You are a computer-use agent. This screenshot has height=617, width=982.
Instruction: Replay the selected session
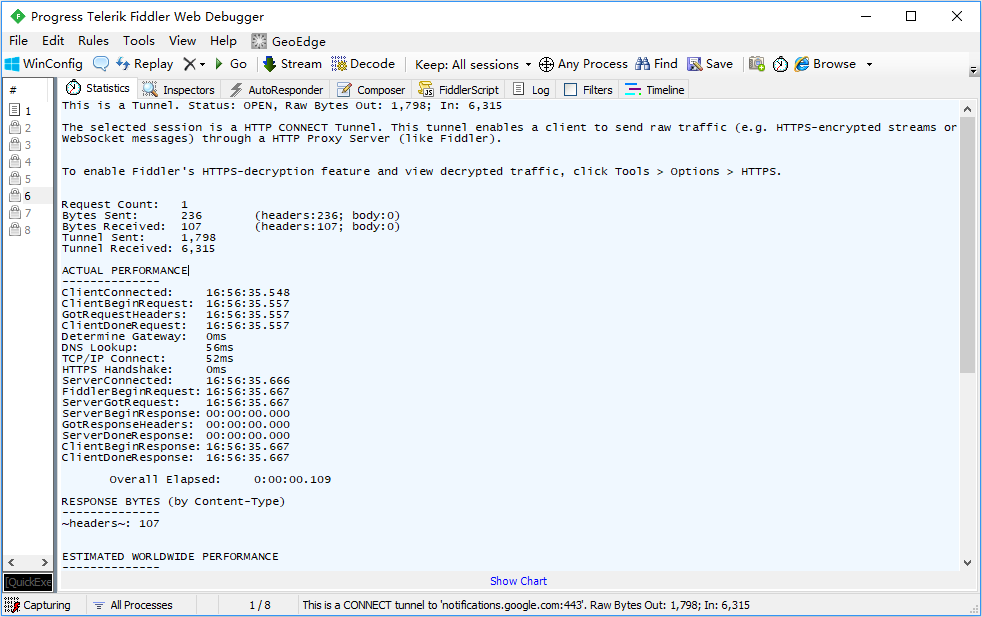click(145, 64)
